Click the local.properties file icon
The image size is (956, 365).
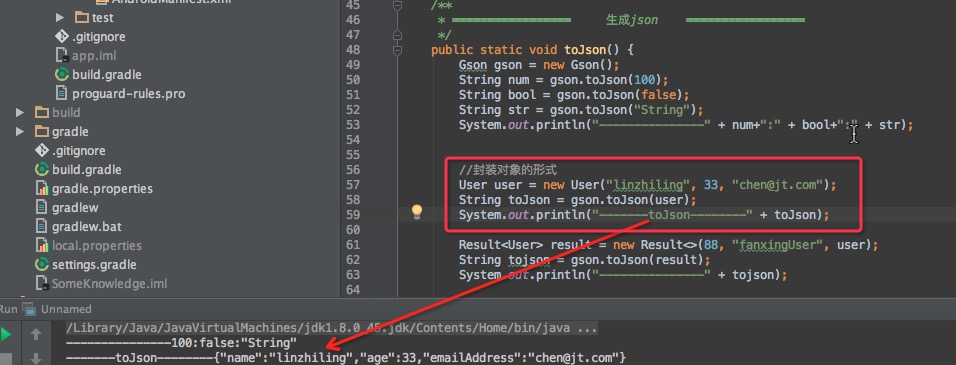pos(42,246)
